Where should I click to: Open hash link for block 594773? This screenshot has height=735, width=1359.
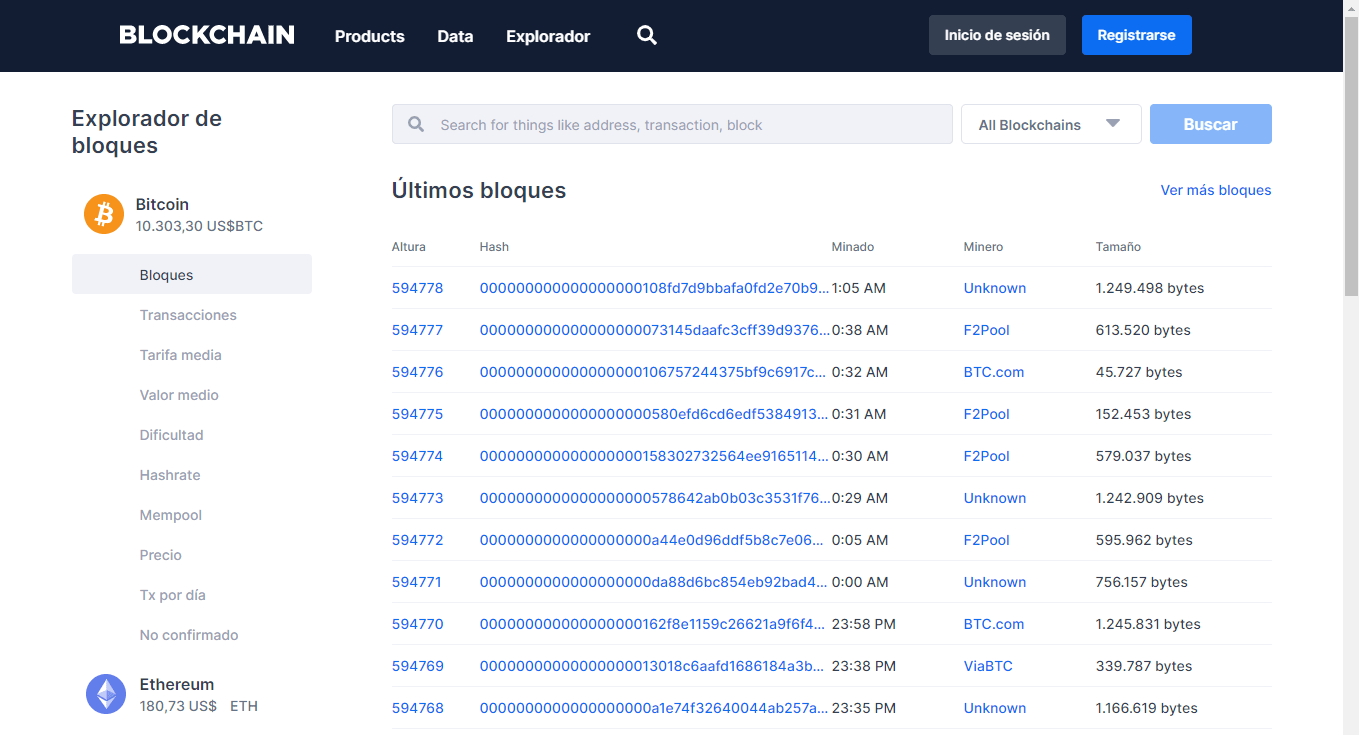point(654,498)
